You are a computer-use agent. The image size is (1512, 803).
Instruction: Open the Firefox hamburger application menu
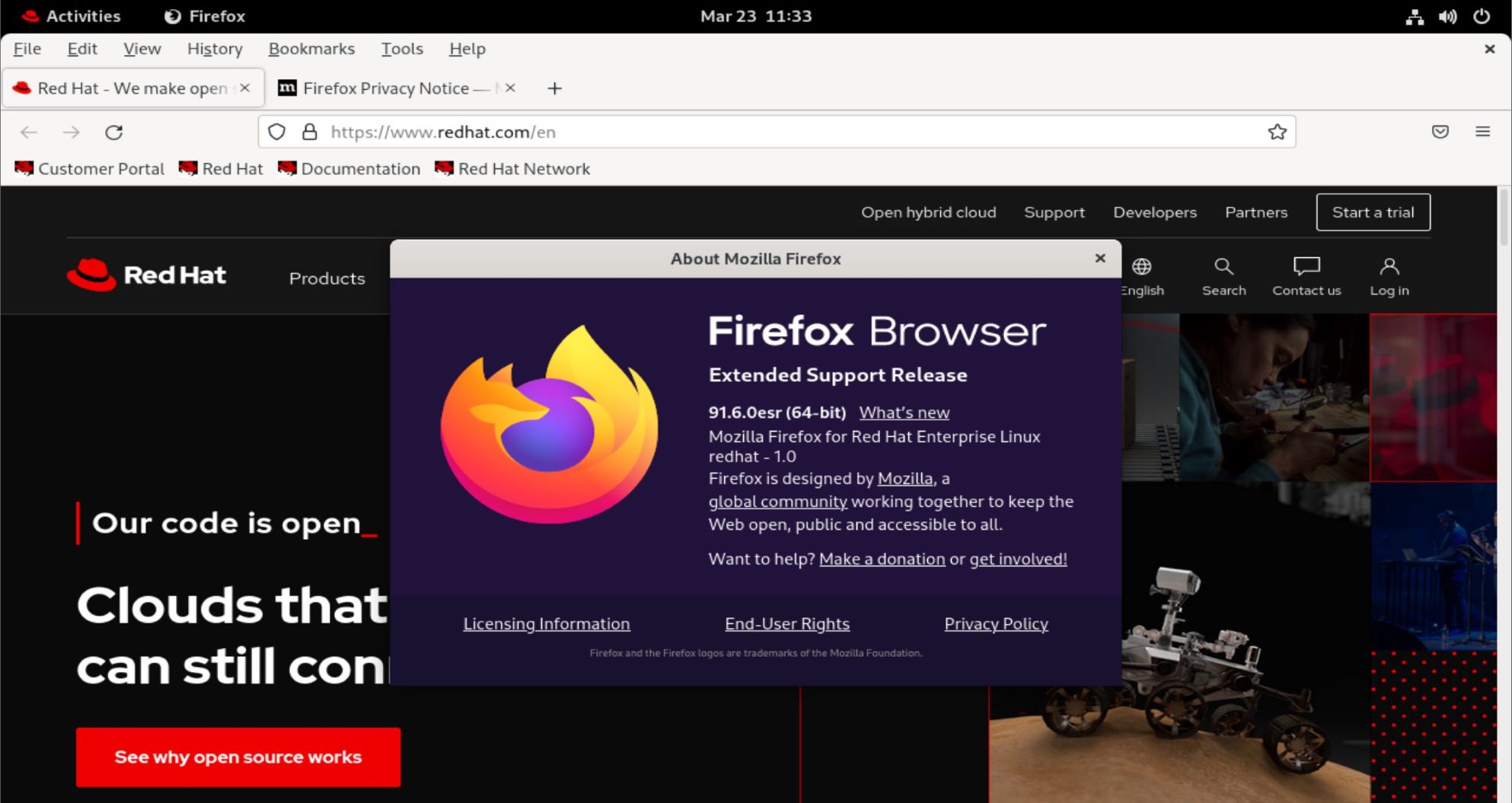pos(1482,132)
